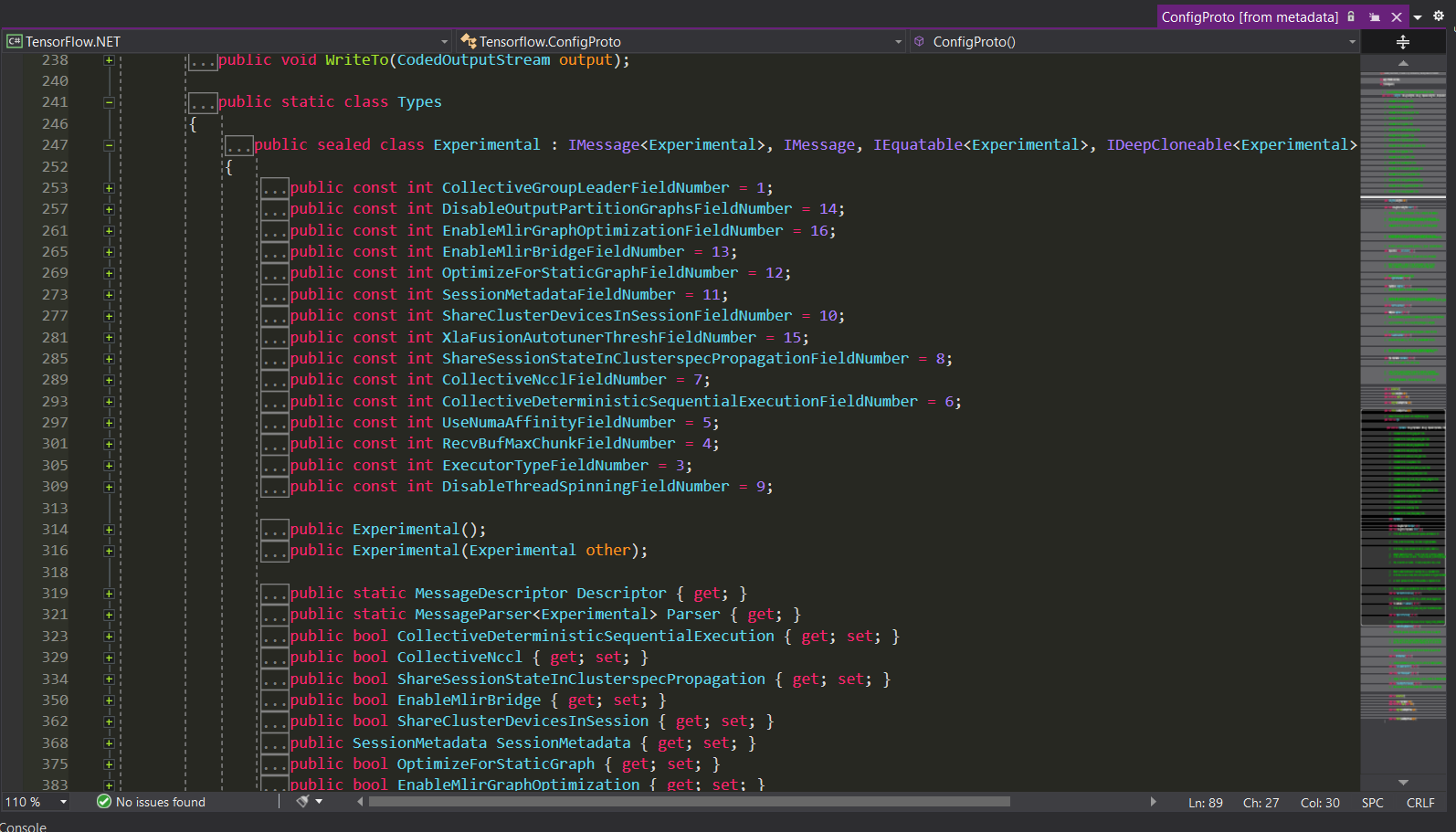Promote the ConfigProto preview tab with keep-open icon
Screen dimensions: 1456x832
[x=1375, y=17]
